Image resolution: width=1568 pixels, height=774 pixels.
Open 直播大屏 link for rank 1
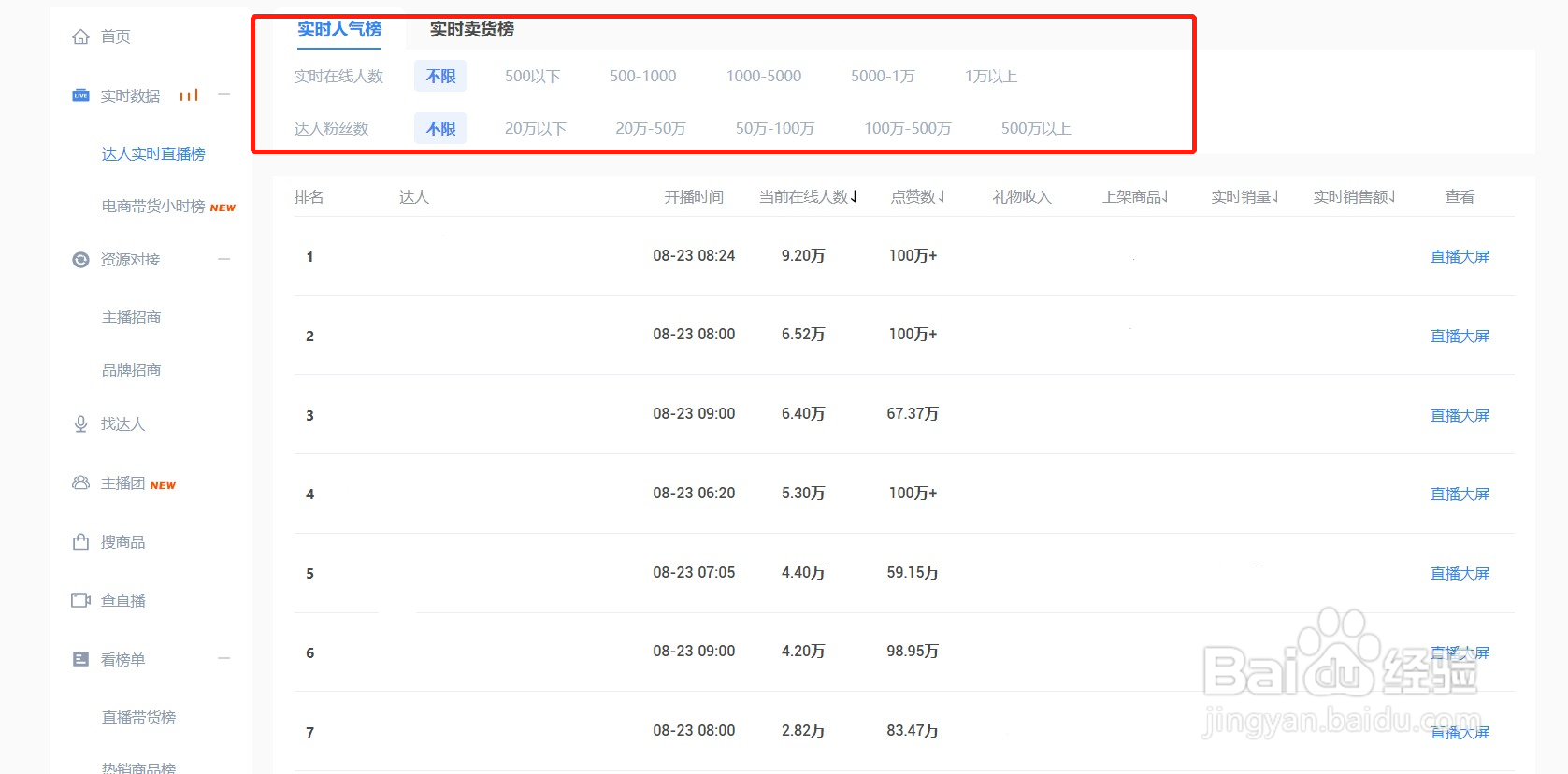[1460, 257]
